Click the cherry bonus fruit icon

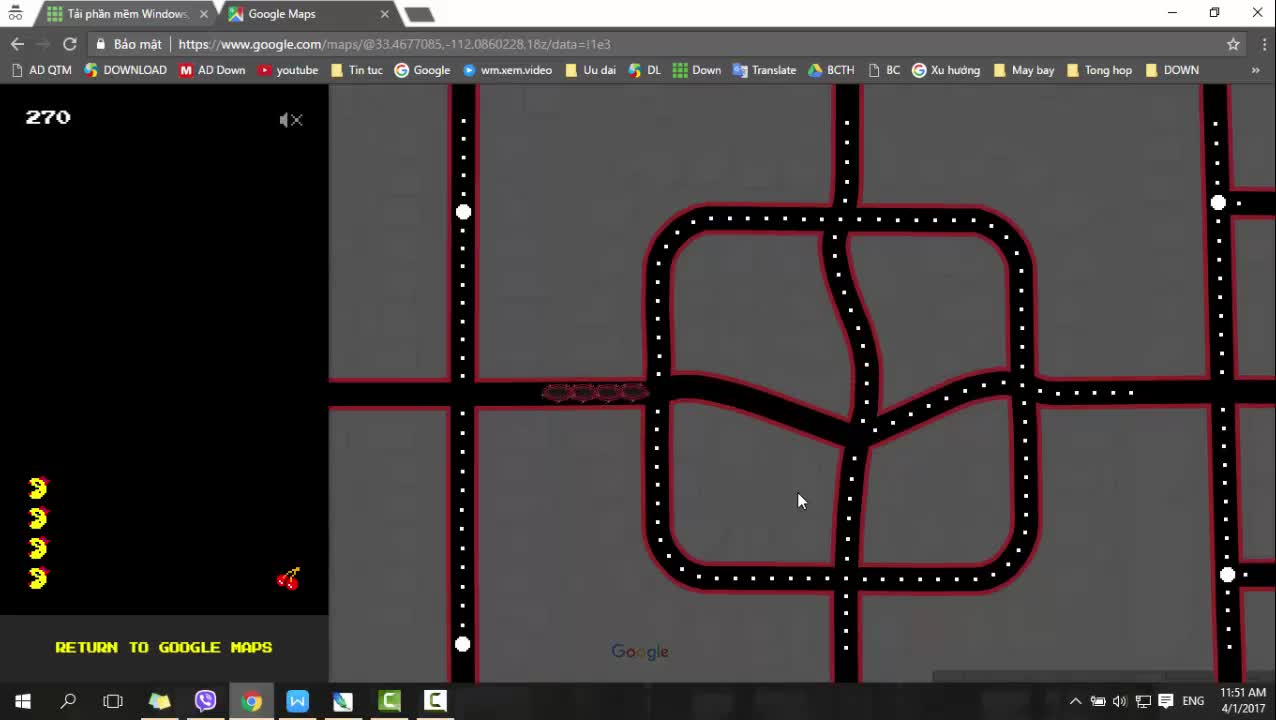[288, 579]
